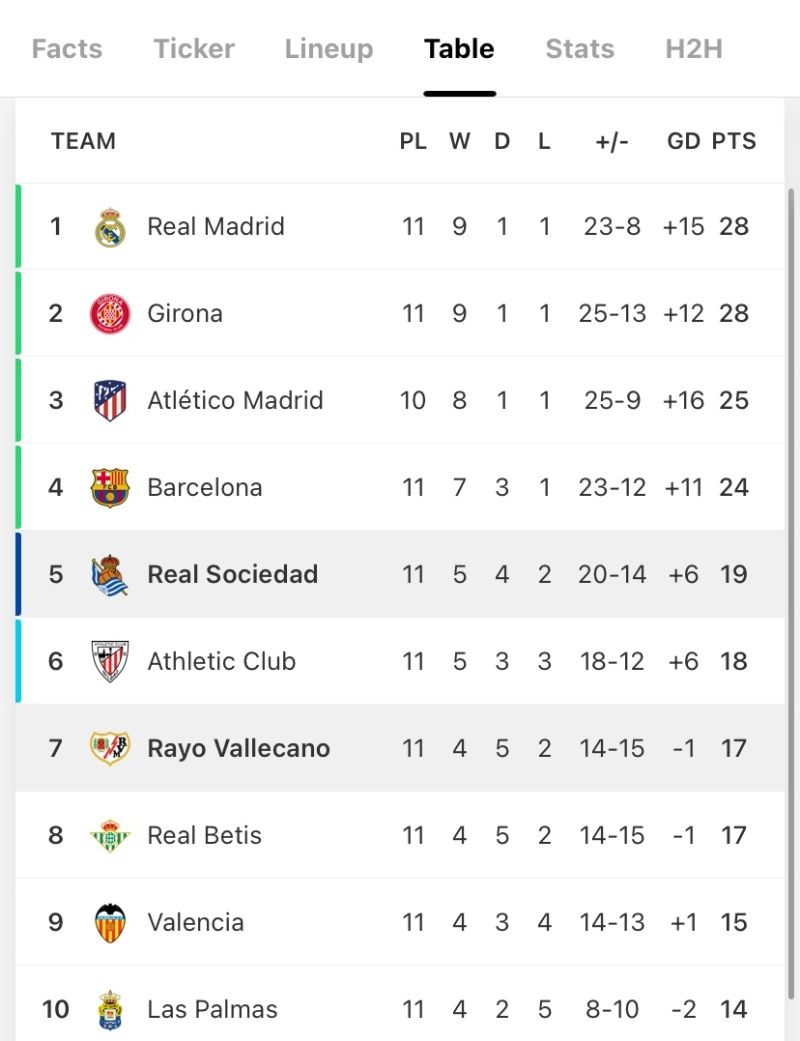Switch to the Lineup tab
The height and width of the screenshot is (1041, 800).
click(329, 48)
